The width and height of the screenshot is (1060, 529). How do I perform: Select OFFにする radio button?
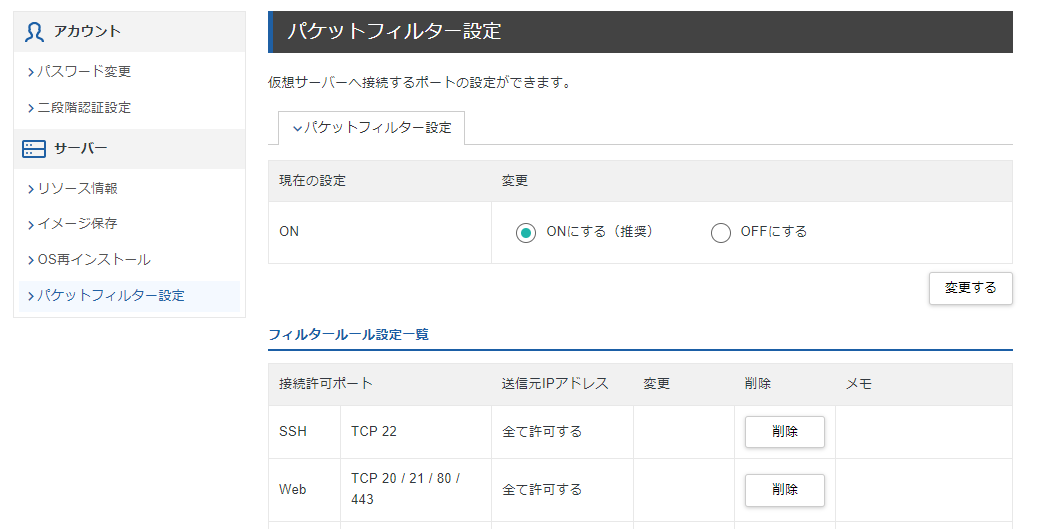click(721, 233)
